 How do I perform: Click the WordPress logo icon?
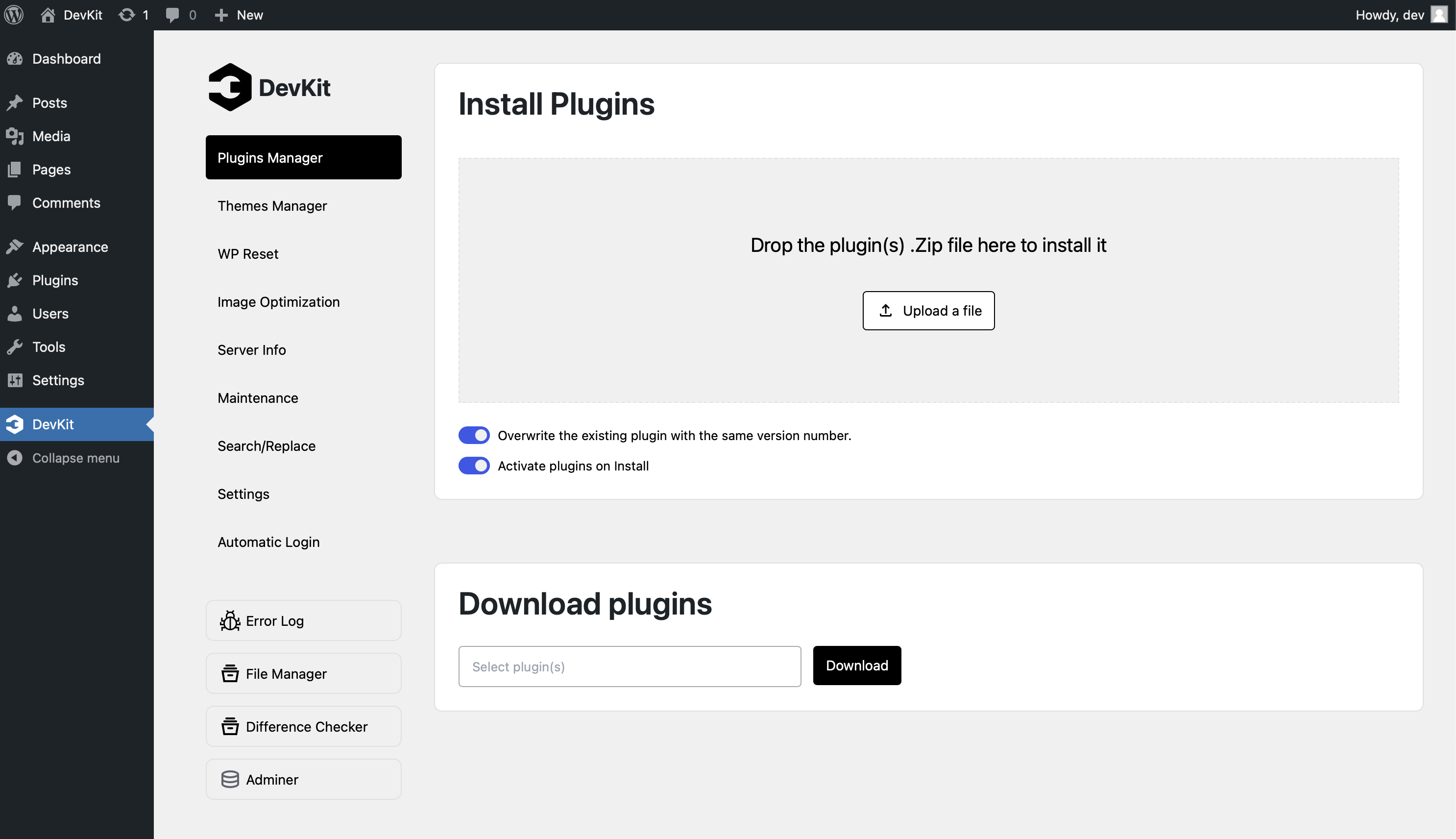14,15
